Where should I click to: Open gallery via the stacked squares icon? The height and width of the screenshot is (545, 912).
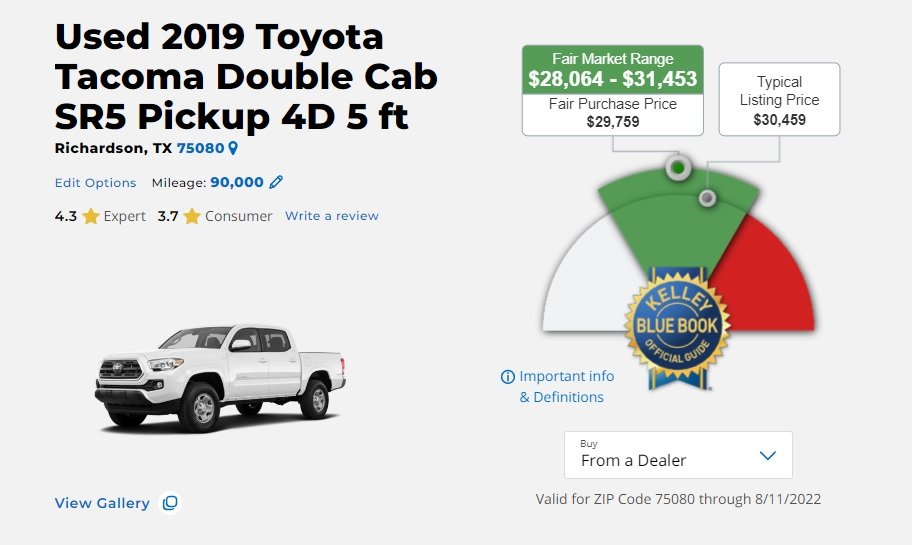[170, 503]
